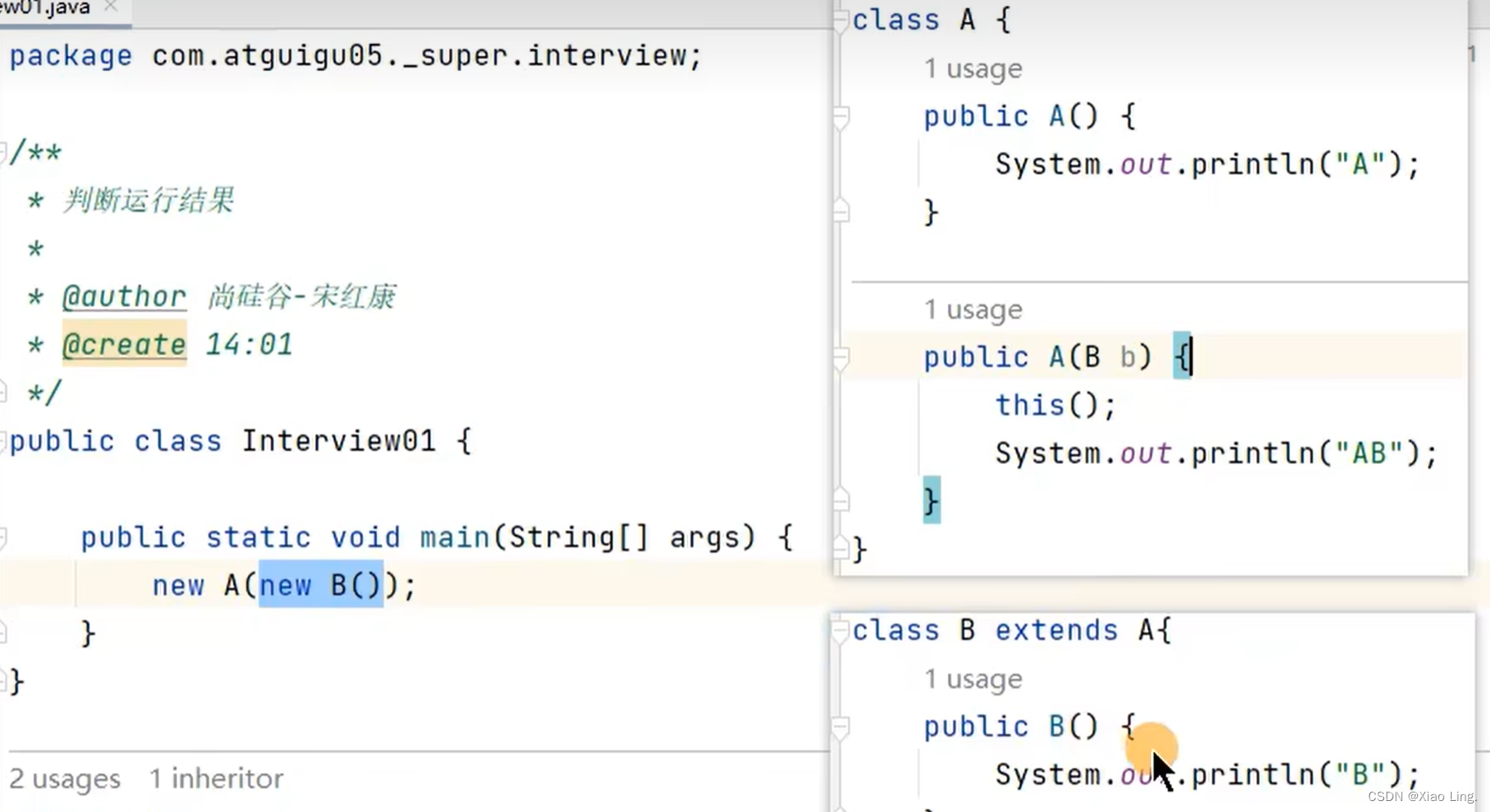The image size is (1490, 812).
Task: Click the println("AB") statement
Action: click(x=1216, y=454)
